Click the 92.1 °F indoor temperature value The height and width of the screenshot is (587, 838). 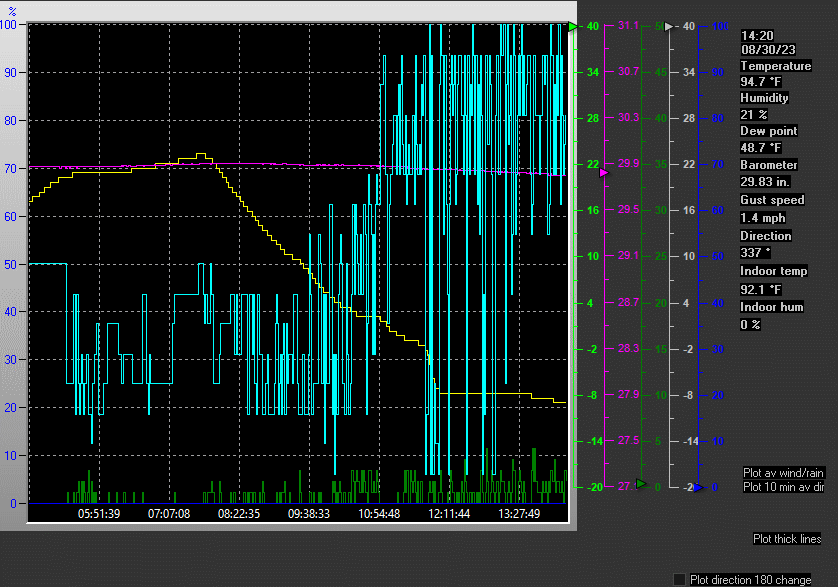(x=761, y=289)
